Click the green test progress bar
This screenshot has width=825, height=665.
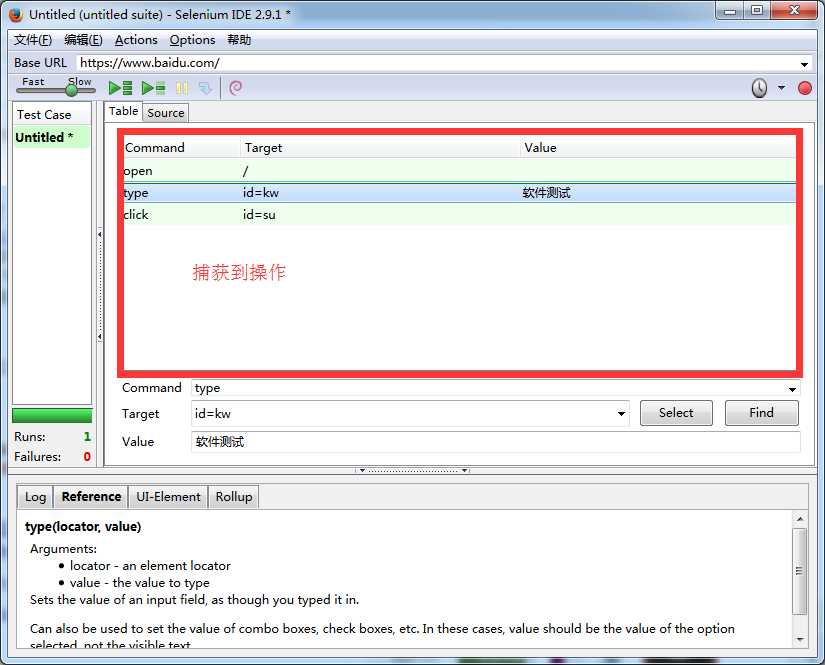coord(52,416)
